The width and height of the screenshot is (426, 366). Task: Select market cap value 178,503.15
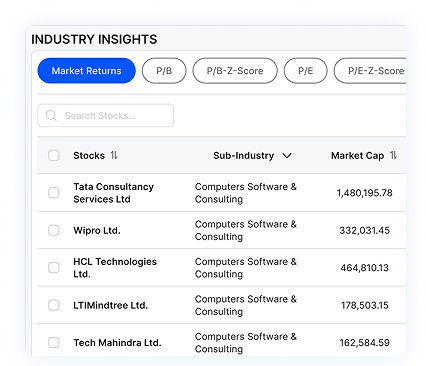pos(365,305)
